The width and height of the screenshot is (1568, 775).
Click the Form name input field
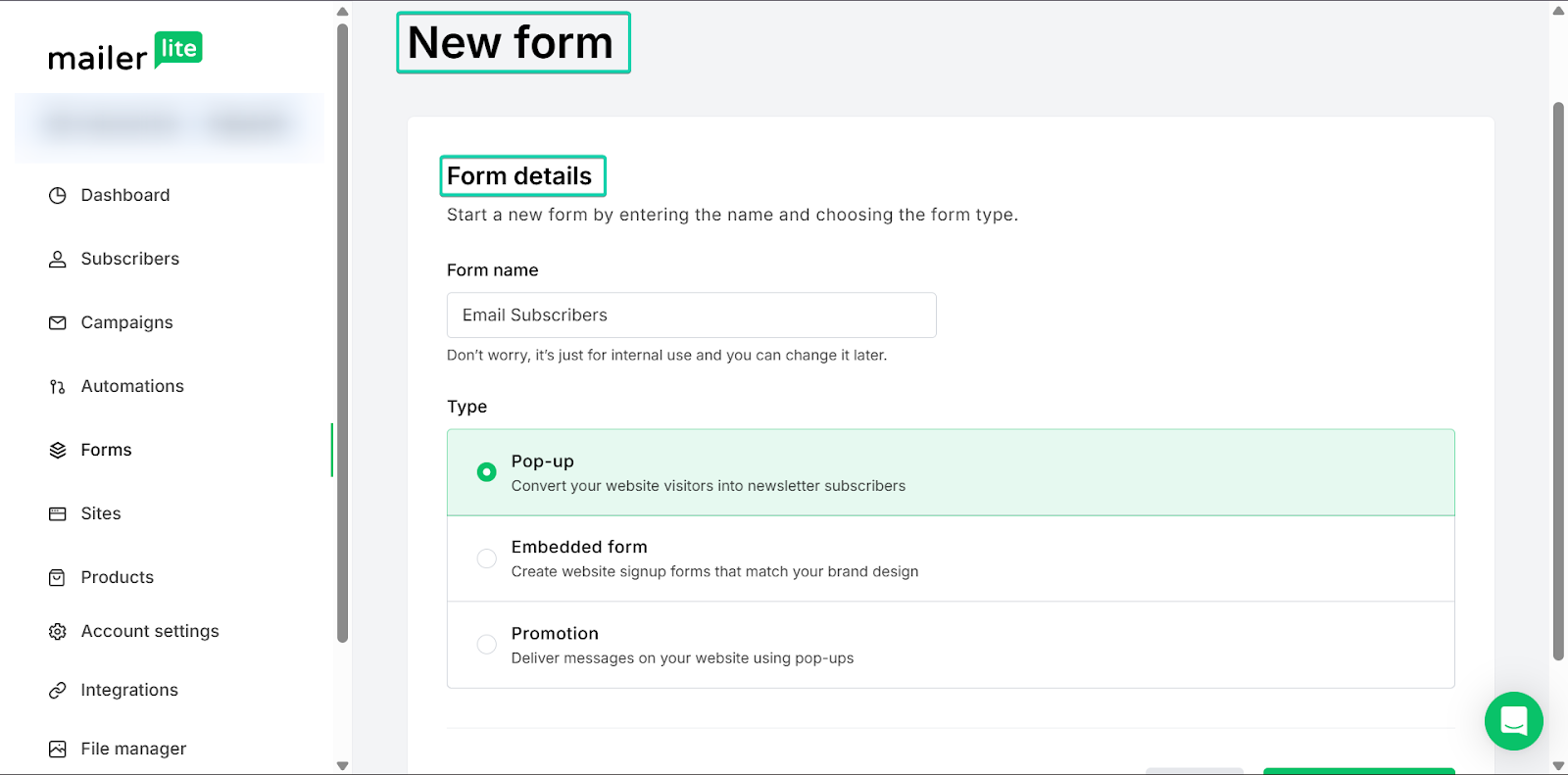[x=691, y=315]
